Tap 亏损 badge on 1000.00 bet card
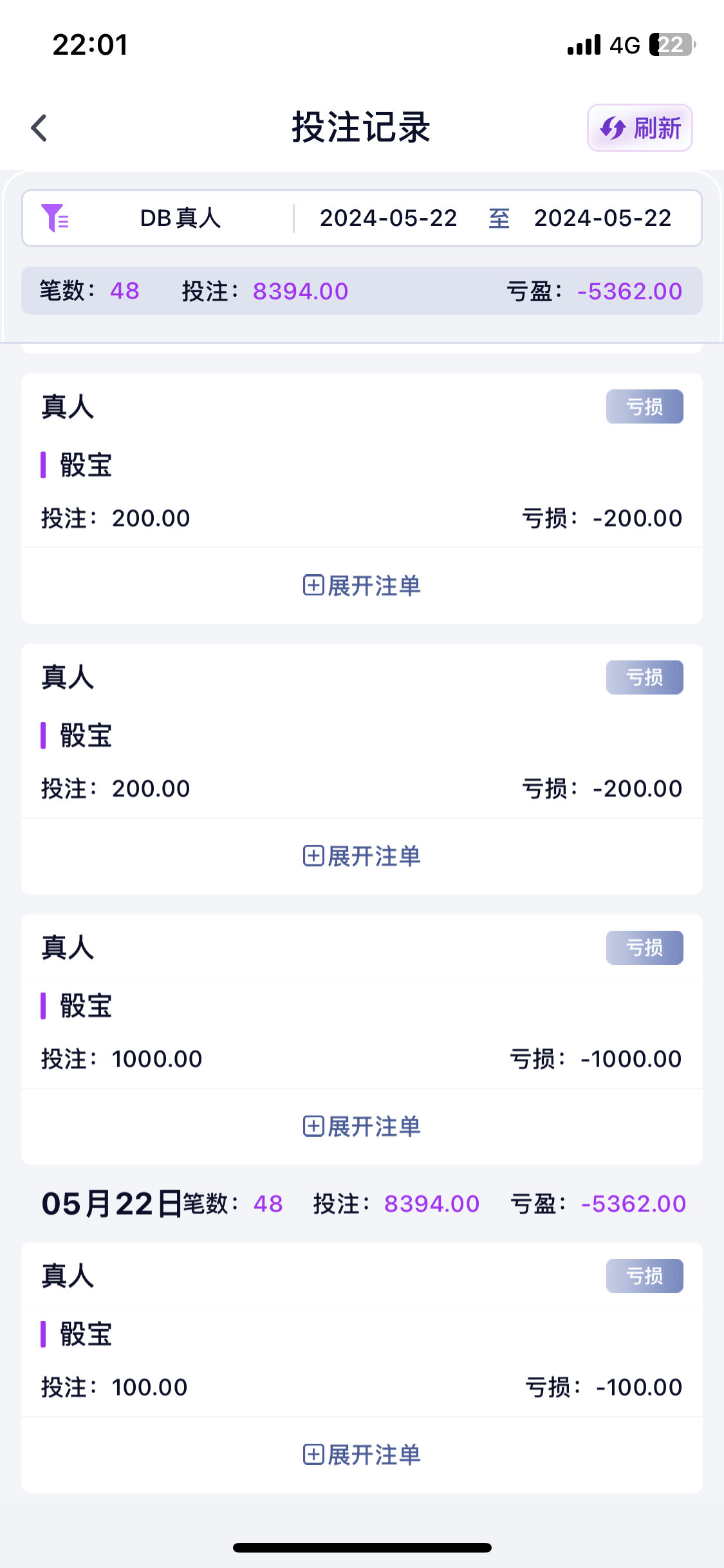Image resolution: width=724 pixels, height=1568 pixels. tap(644, 947)
